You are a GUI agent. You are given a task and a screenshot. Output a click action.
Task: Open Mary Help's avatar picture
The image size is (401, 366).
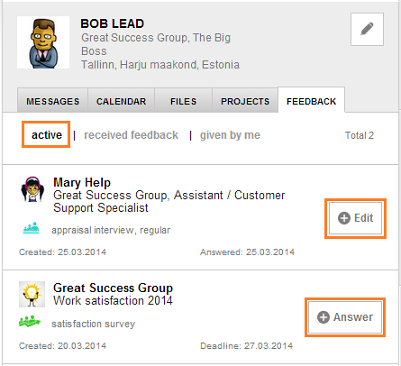[32, 189]
